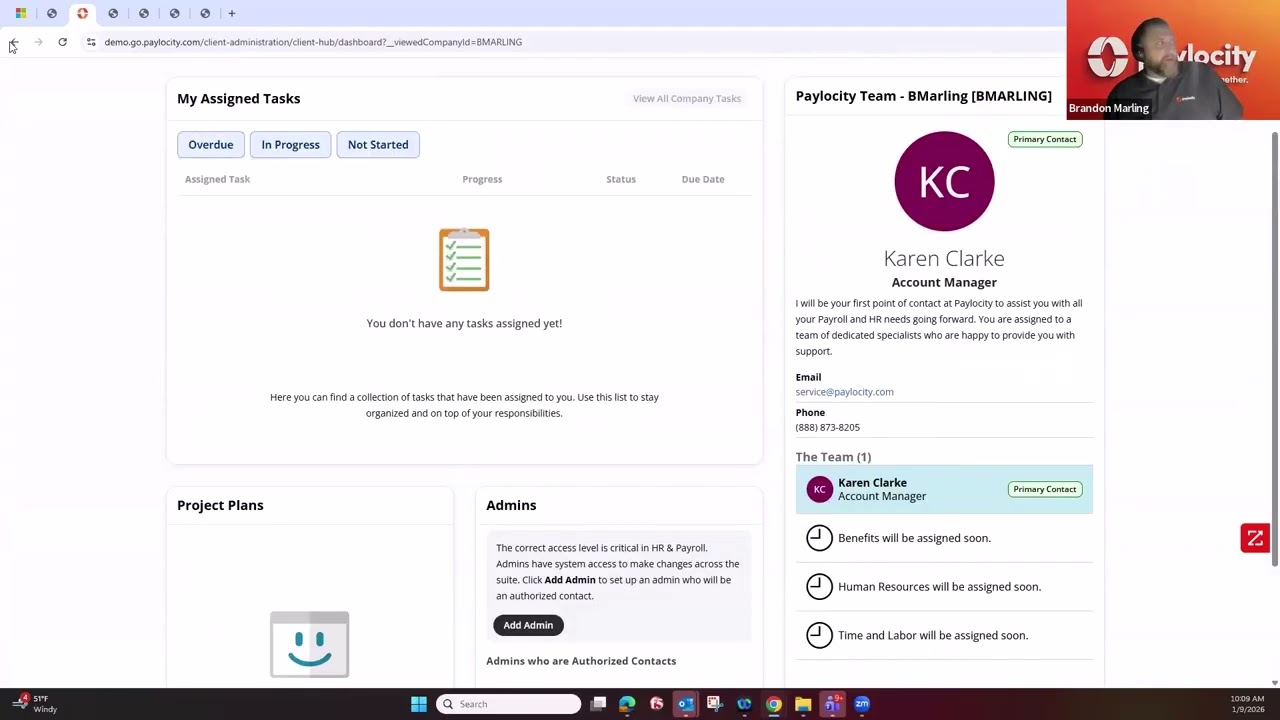Click the Primary Contact badge above the avatar
This screenshot has width=1280, height=720.
pyautogui.click(x=1044, y=139)
